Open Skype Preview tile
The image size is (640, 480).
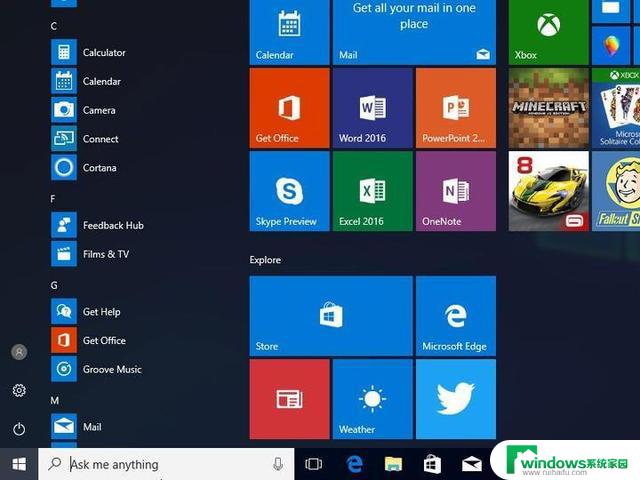pos(289,191)
